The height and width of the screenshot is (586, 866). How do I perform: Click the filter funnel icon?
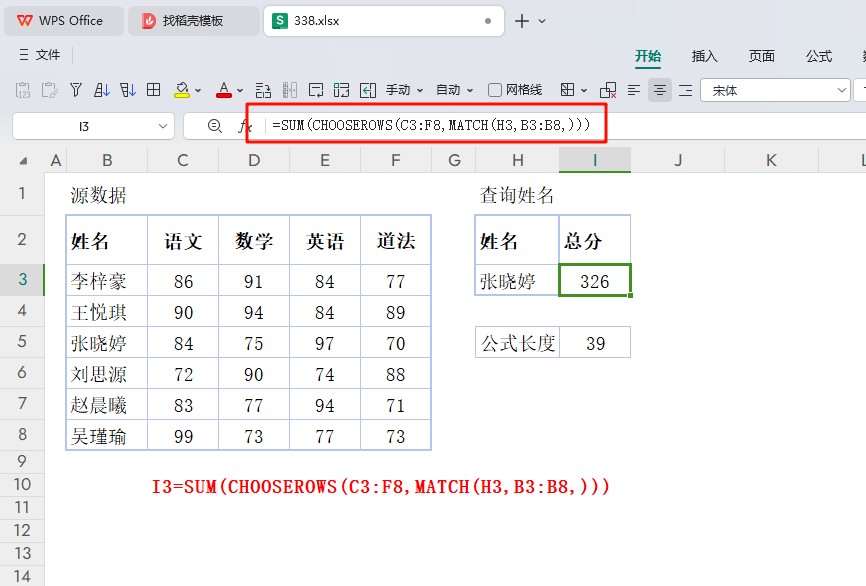pyautogui.click(x=76, y=90)
